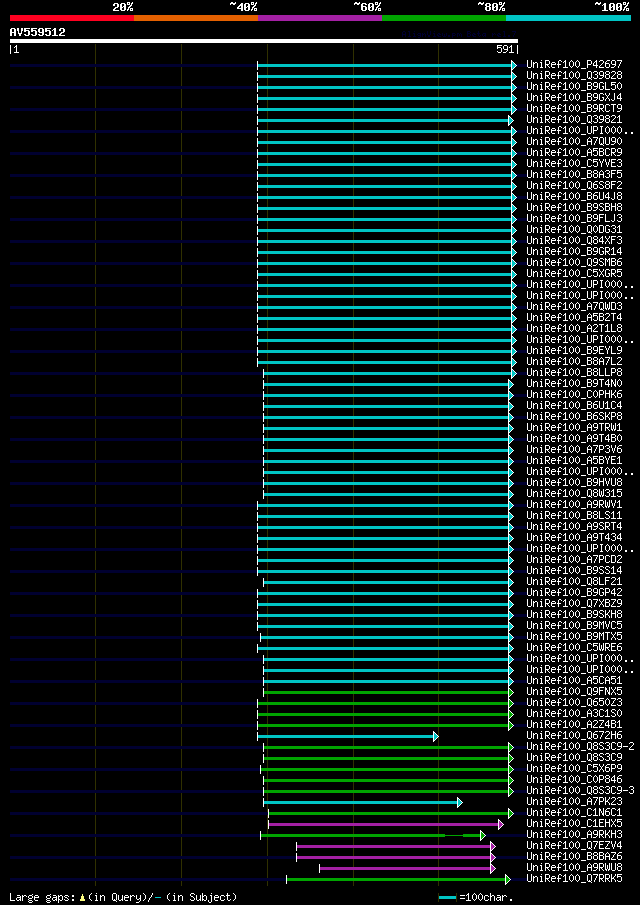The image size is (640, 905).
Task: Click the short cyan bar for Q672H6
Action: pos(348,736)
